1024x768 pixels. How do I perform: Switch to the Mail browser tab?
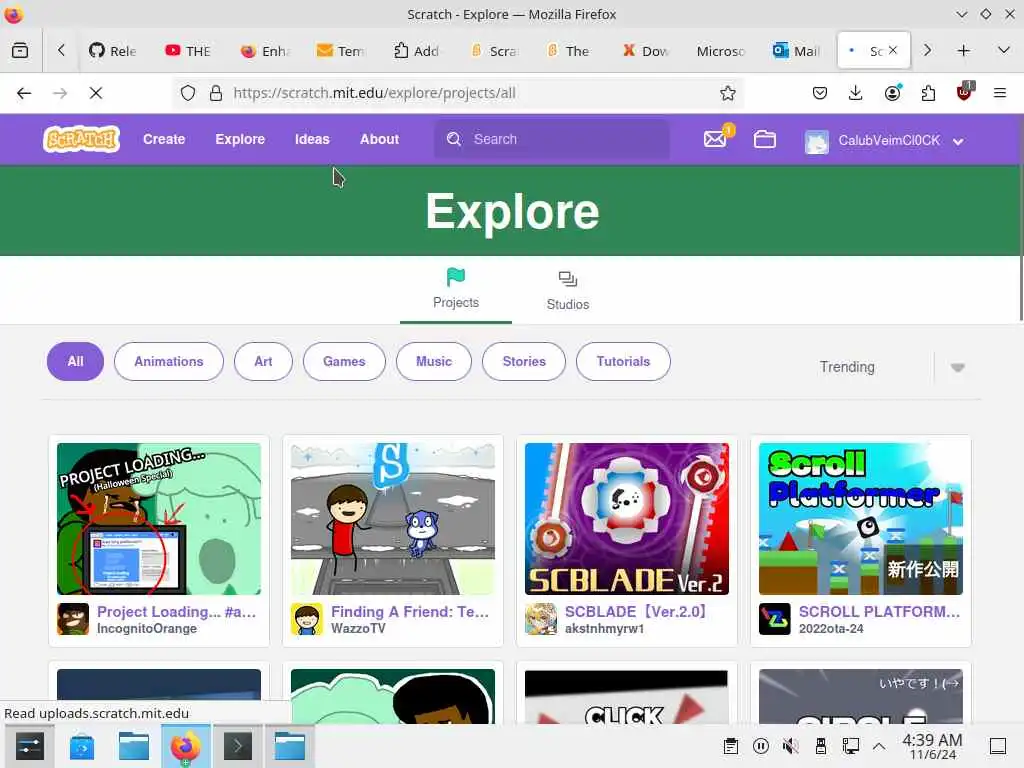pos(795,51)
